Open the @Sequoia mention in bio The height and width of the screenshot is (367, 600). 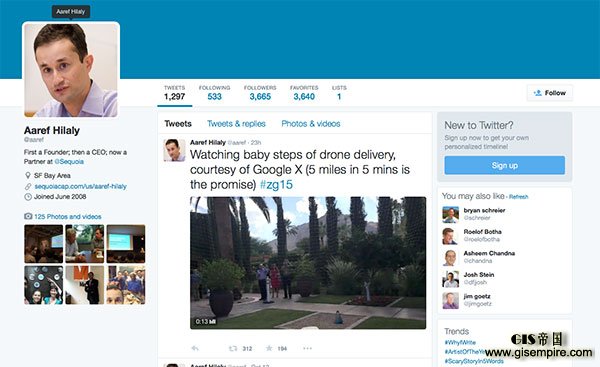[x=69, y=161]
